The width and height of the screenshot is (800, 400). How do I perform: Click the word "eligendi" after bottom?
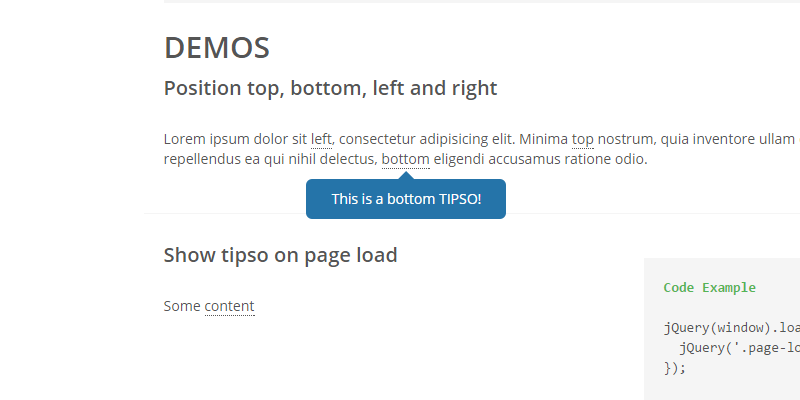pos(461,159)
